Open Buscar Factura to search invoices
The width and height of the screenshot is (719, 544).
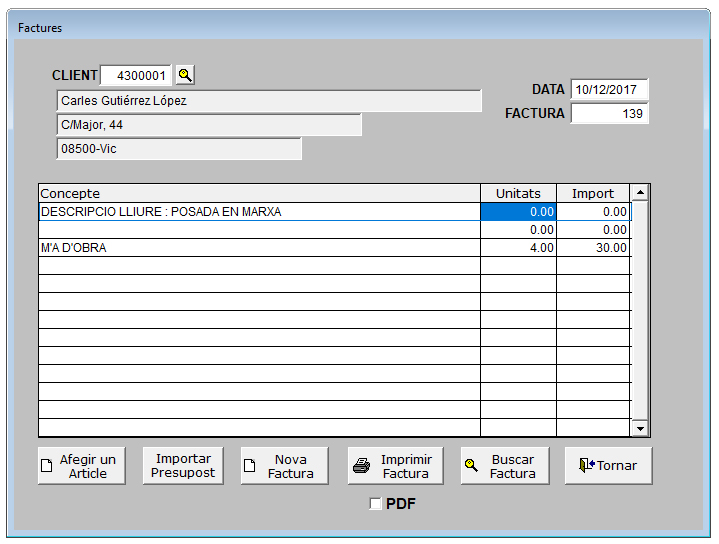(x=505, y=466)
